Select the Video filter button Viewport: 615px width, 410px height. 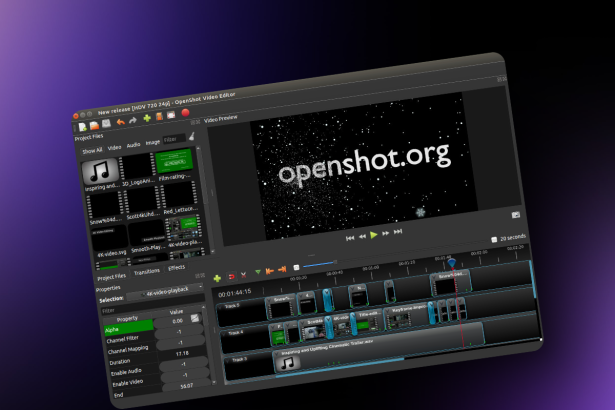click(x=115, y=148)
